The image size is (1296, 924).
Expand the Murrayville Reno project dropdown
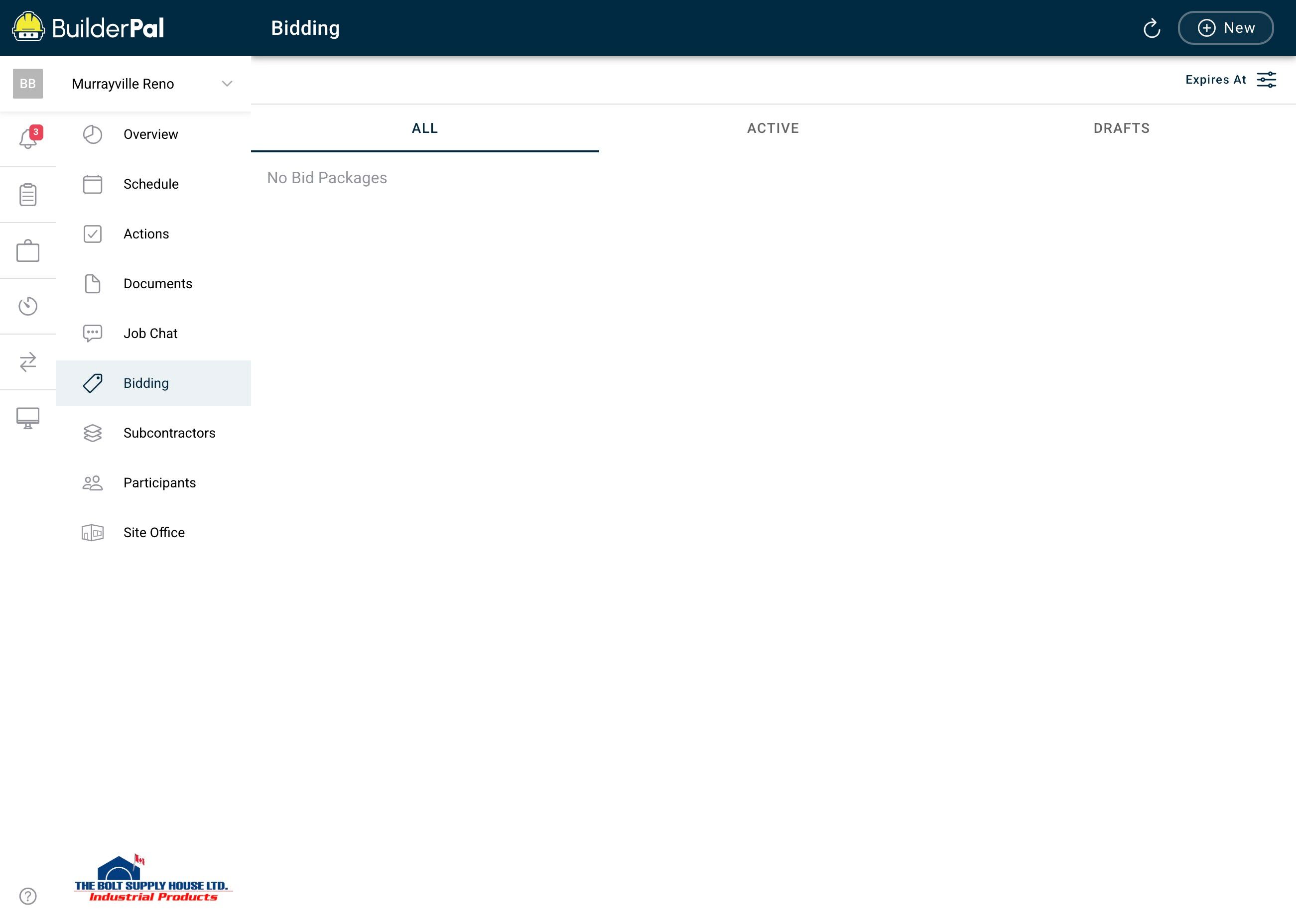click(x=227, y=84)
